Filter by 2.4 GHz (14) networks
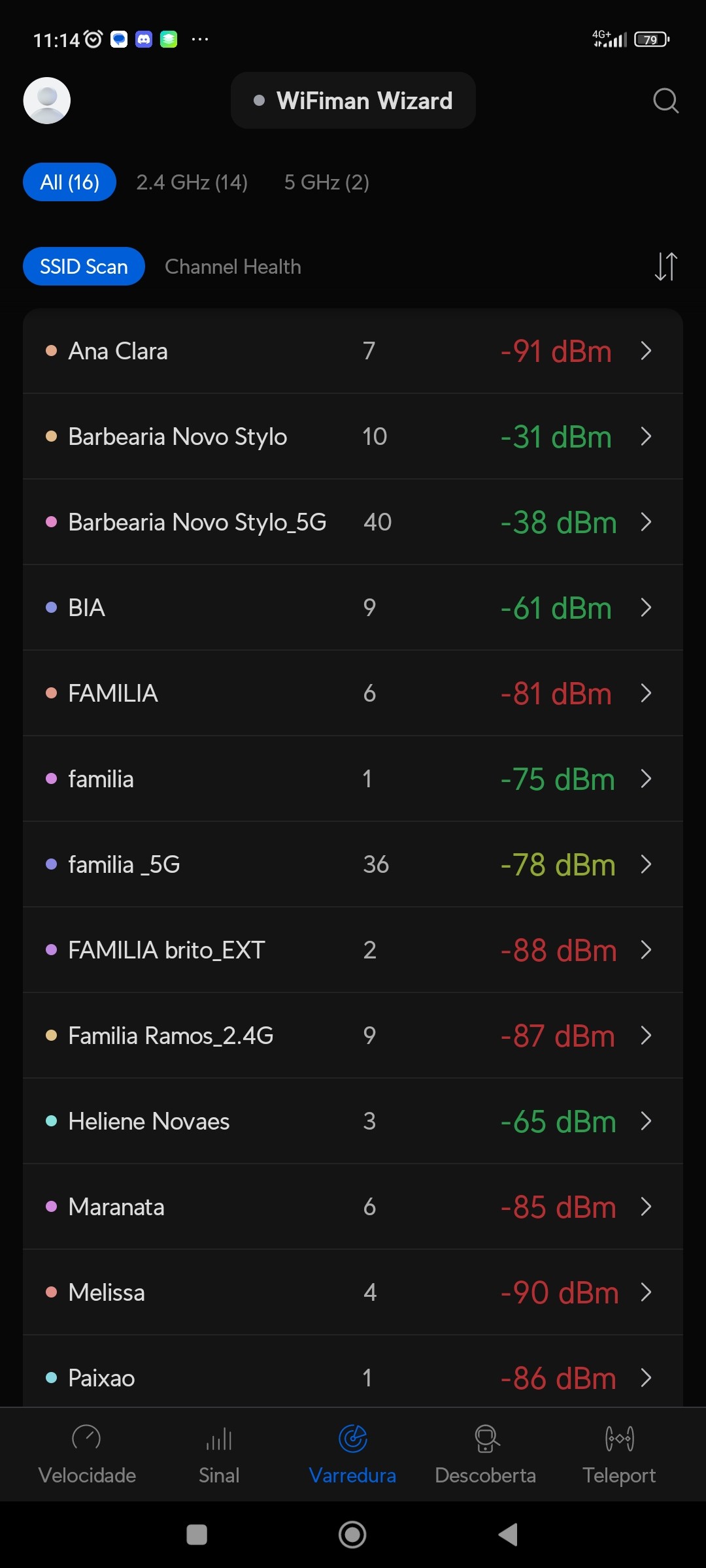Screen dimensions: 706x1568 (192, 182)
